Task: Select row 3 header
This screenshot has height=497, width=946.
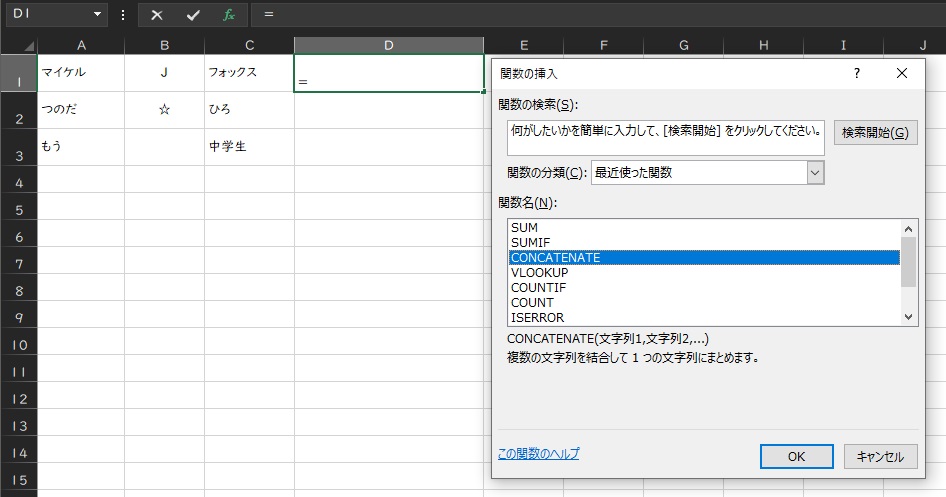Action: (x=19, y=147)
